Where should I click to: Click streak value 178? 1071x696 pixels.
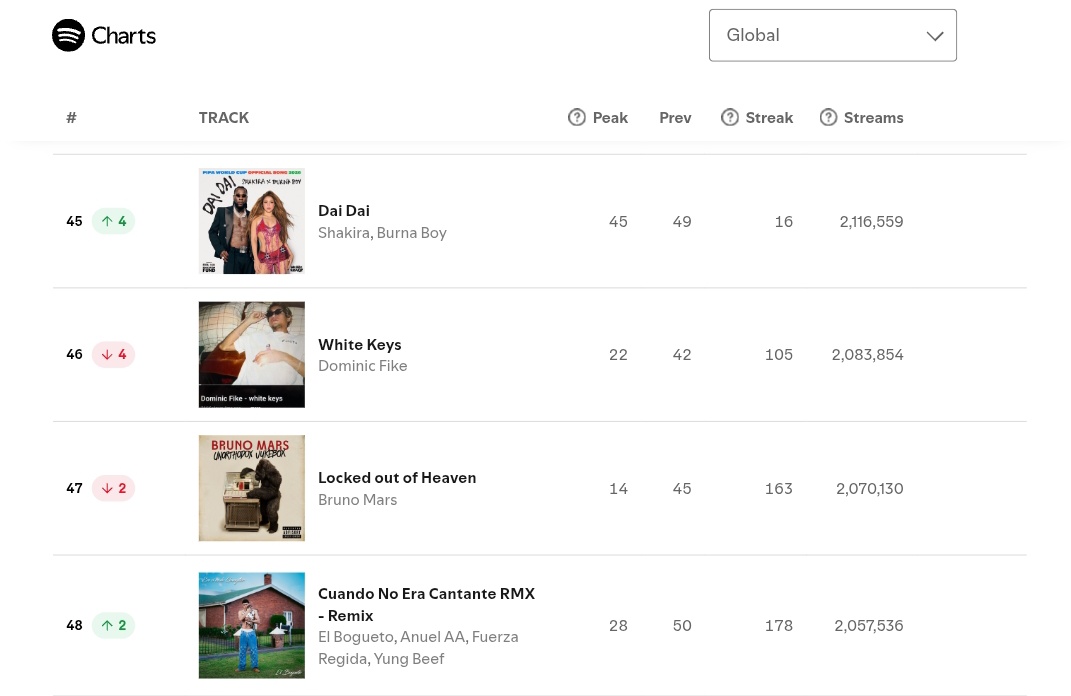pyautogui.click(x=779, y=625)
